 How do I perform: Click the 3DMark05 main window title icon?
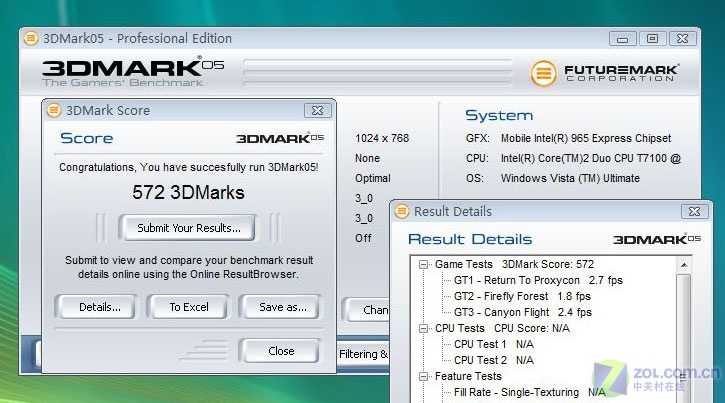pos(31,38)
